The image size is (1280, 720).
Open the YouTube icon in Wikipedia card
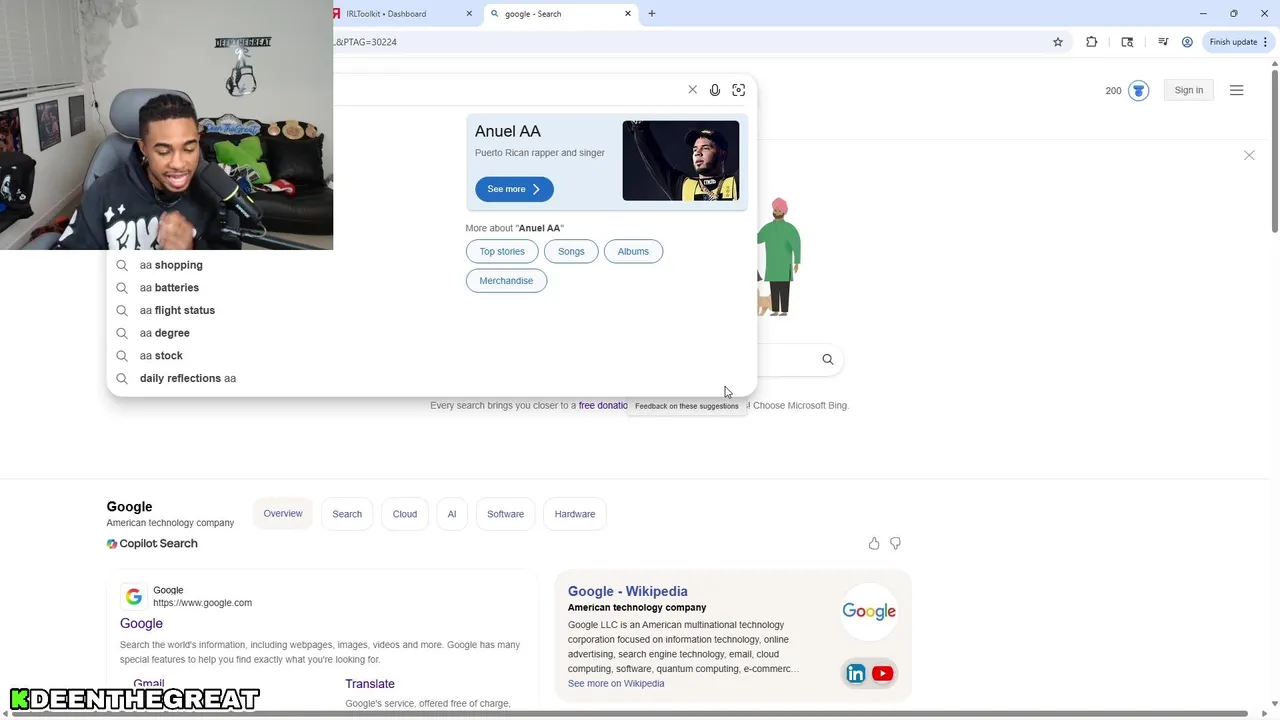click(882, 674)
